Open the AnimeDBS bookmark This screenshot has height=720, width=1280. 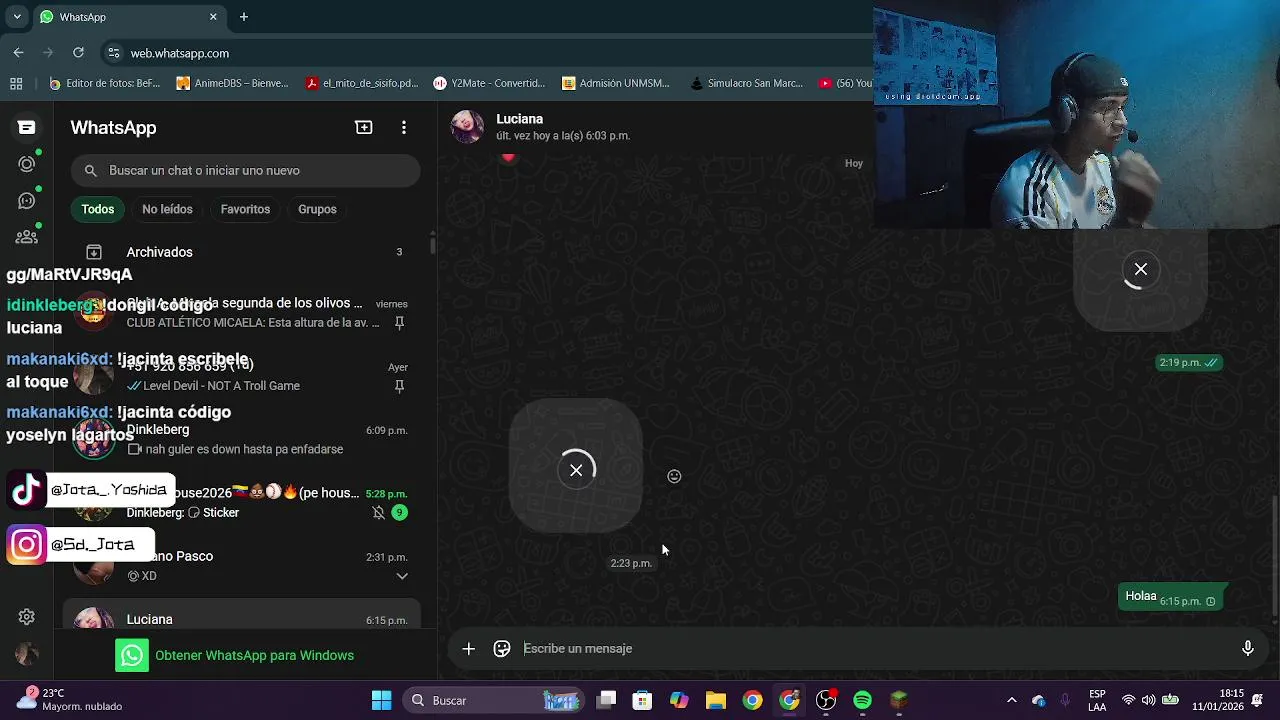232,83
